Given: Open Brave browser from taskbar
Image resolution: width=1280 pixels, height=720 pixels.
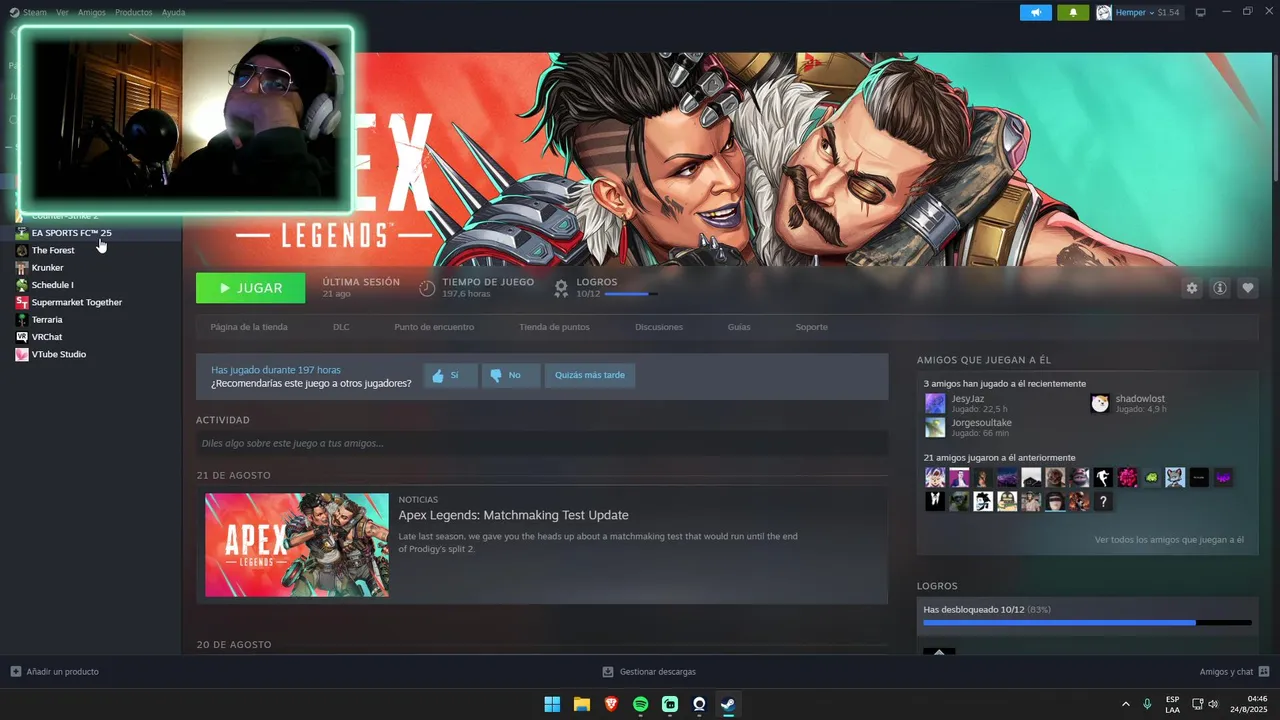Looking at the screenshot, I should click(611, 704).
